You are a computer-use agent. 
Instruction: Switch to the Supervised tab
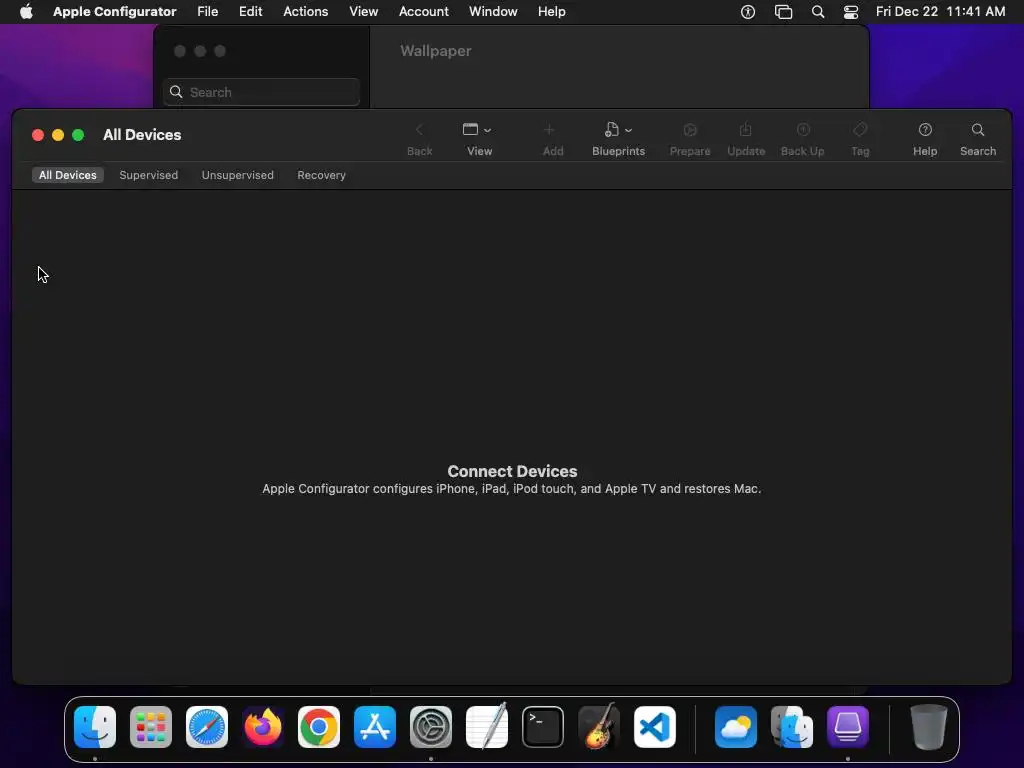149,175
